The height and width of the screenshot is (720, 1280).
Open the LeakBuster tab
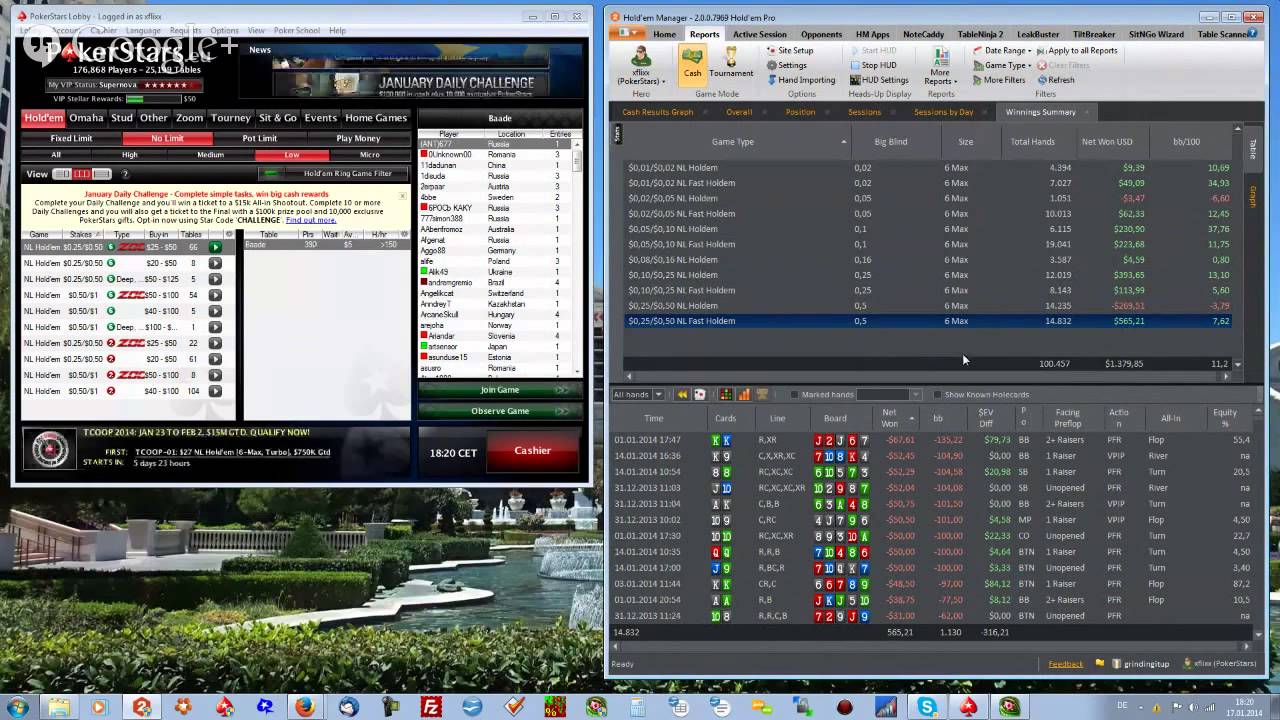coord(1038,34)
